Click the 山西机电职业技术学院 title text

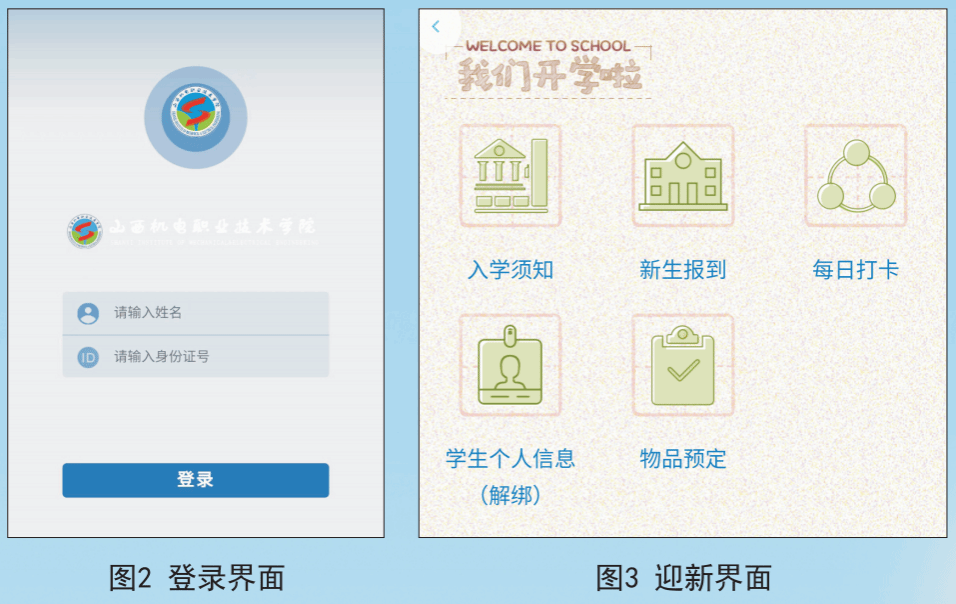(x=212, y=227)
